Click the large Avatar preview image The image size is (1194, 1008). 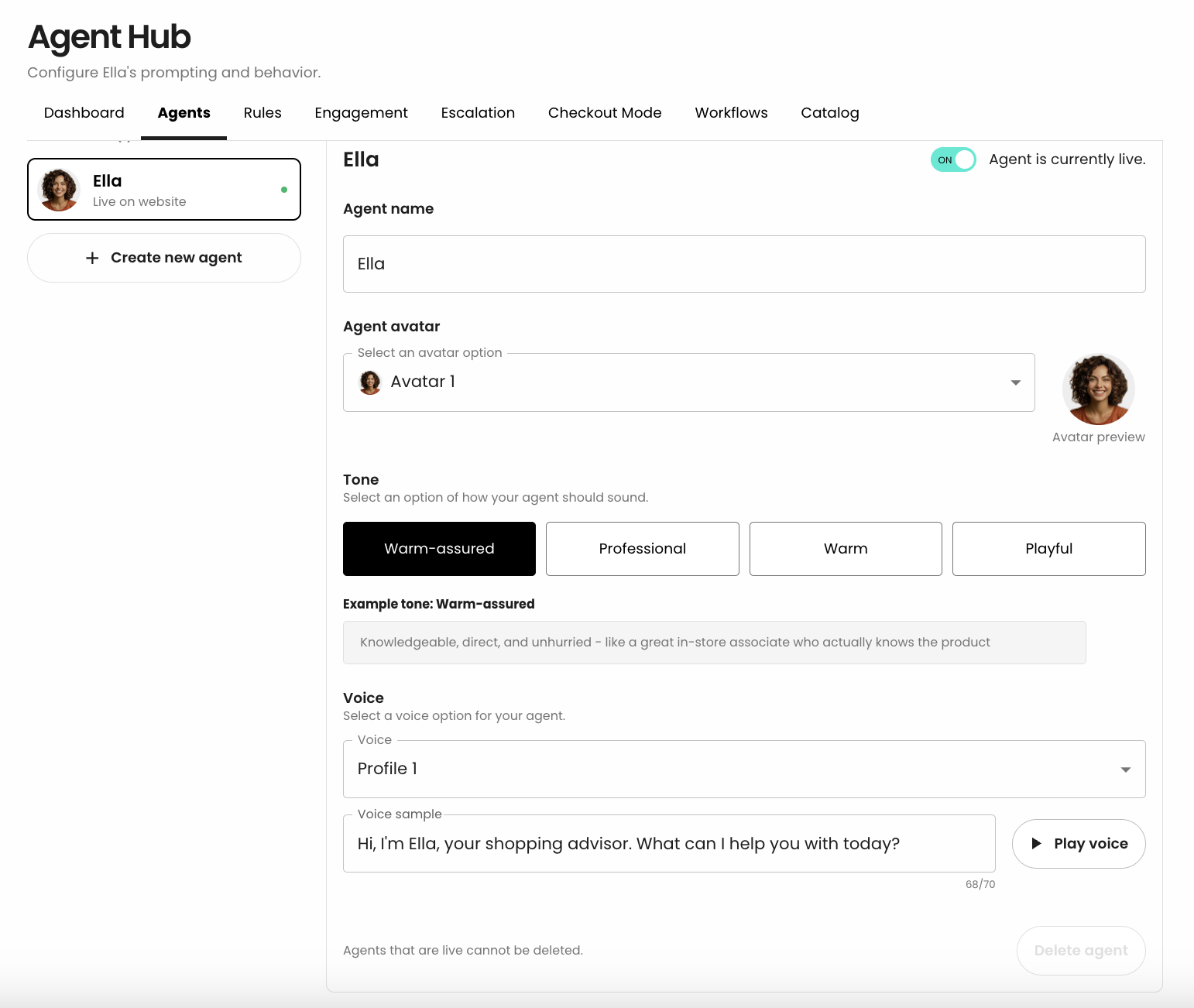coord(1098,389)
